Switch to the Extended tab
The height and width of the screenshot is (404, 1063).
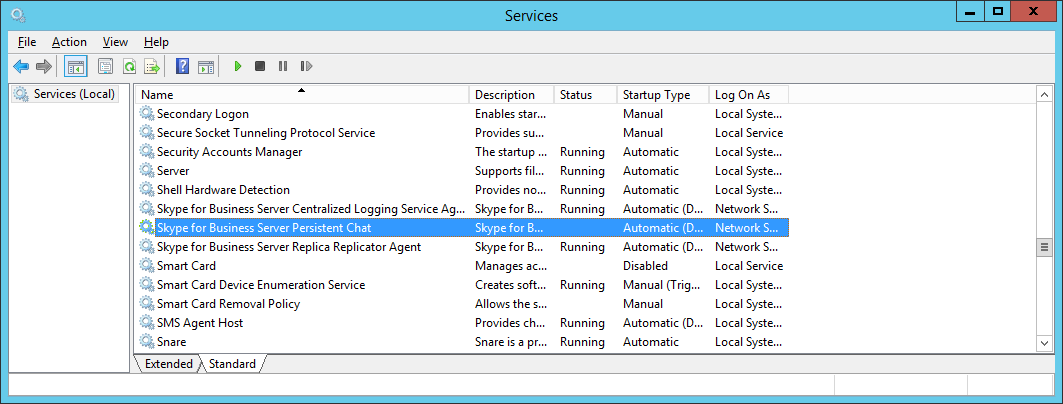(x=168, y=364)
